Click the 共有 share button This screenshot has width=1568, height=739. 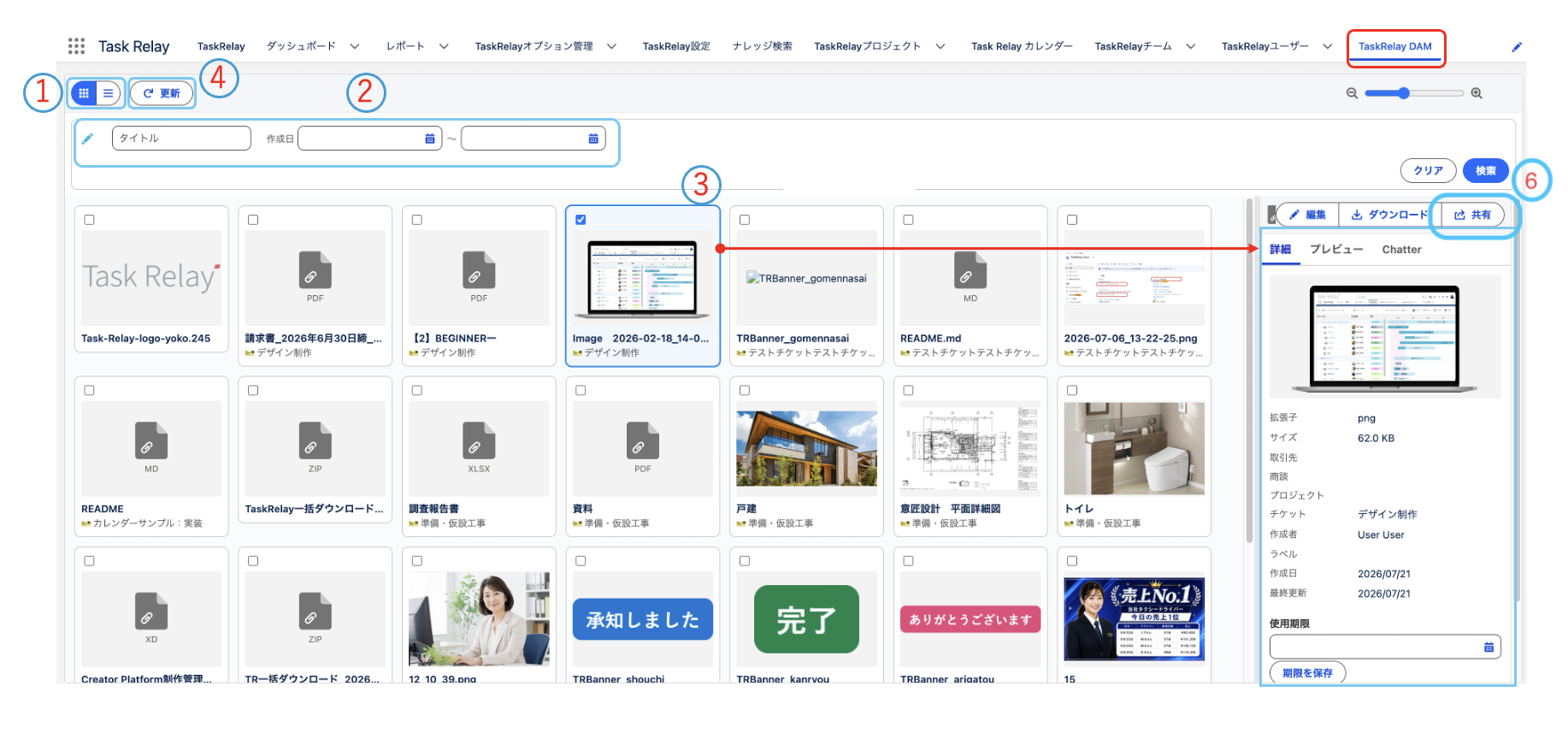tap(1472, 215)
